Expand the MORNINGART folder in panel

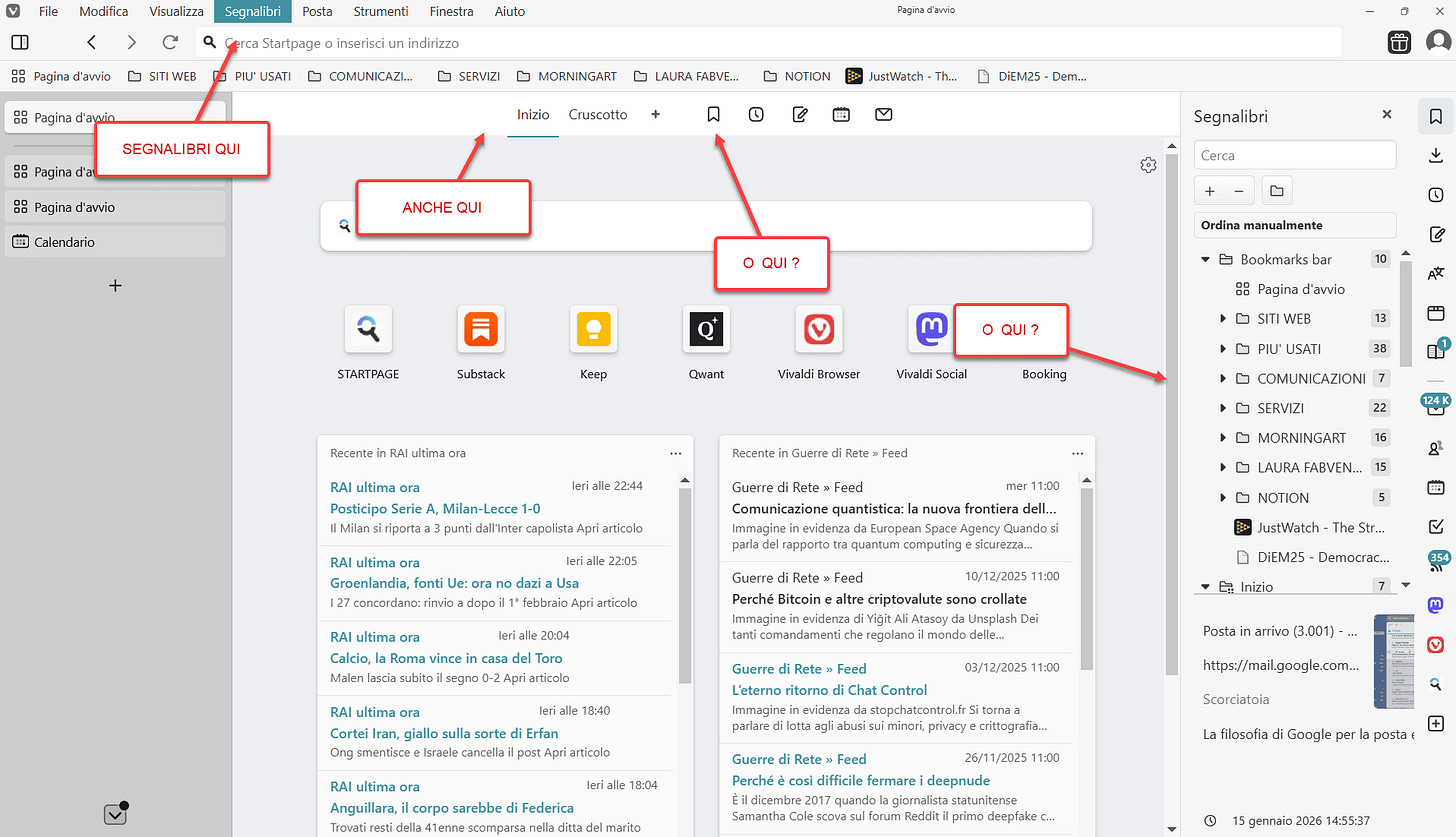click(x=1223, y=438)
